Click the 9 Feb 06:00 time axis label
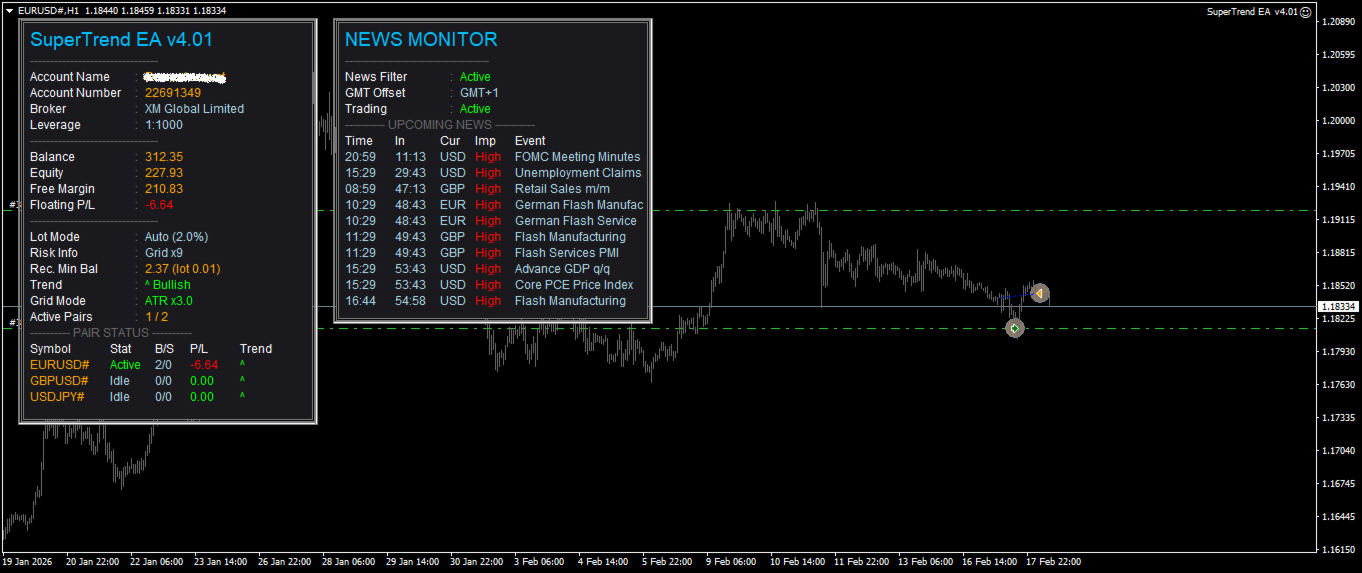Image resolution: width=1362 pixels, height=573 pixels. pos(731,562)
